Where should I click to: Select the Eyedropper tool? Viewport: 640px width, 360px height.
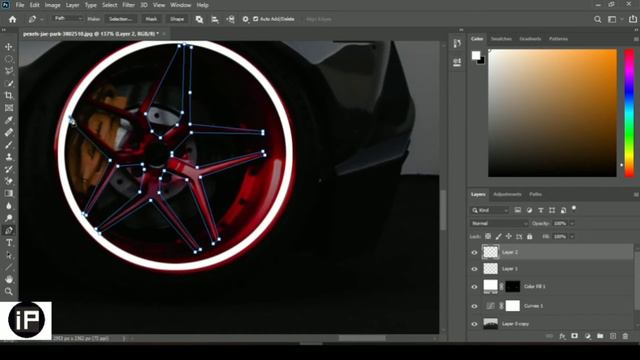[9, 120]
